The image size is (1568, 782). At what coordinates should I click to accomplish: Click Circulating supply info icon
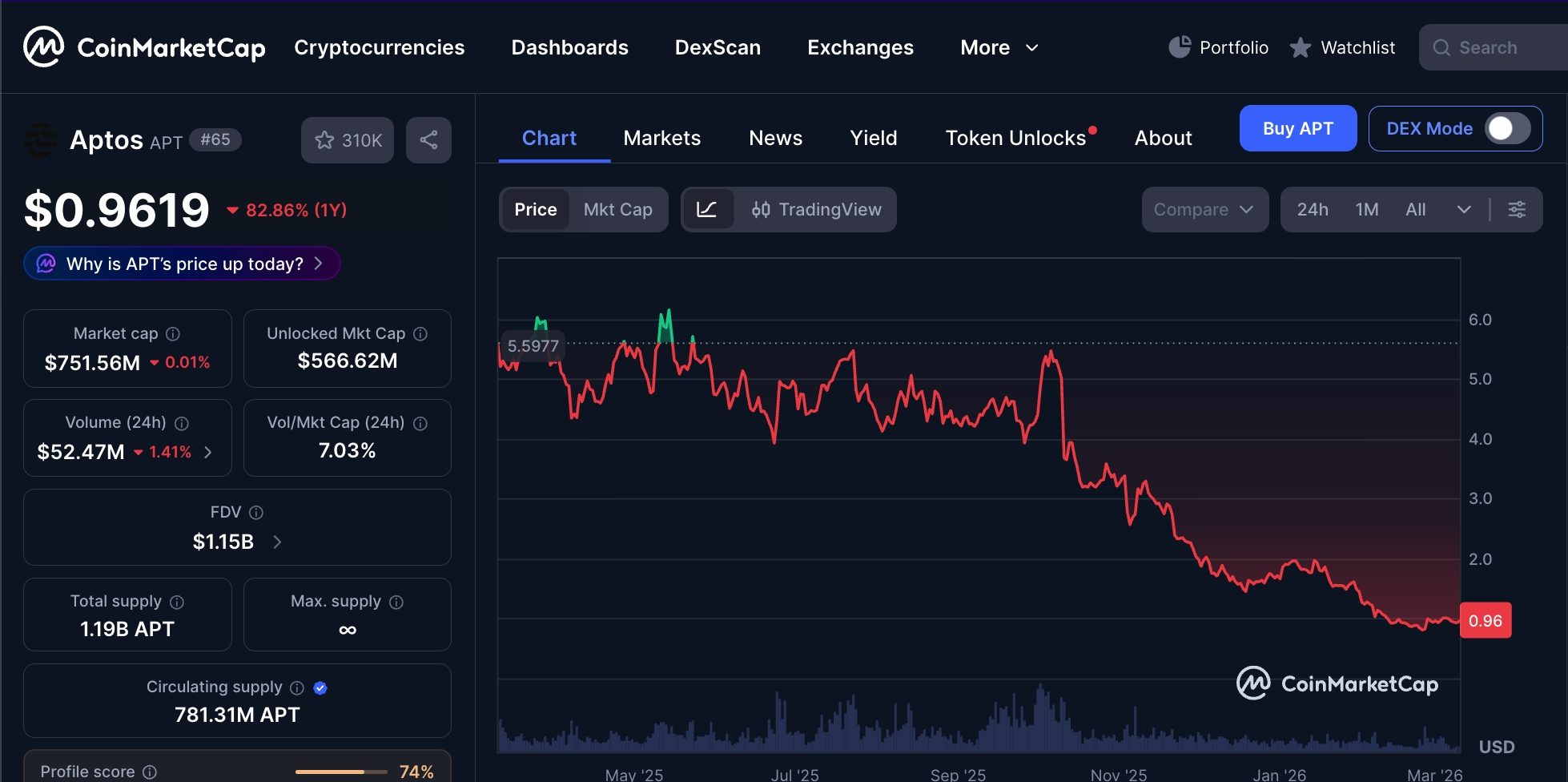pyautogui.click(x=297, y=687)
